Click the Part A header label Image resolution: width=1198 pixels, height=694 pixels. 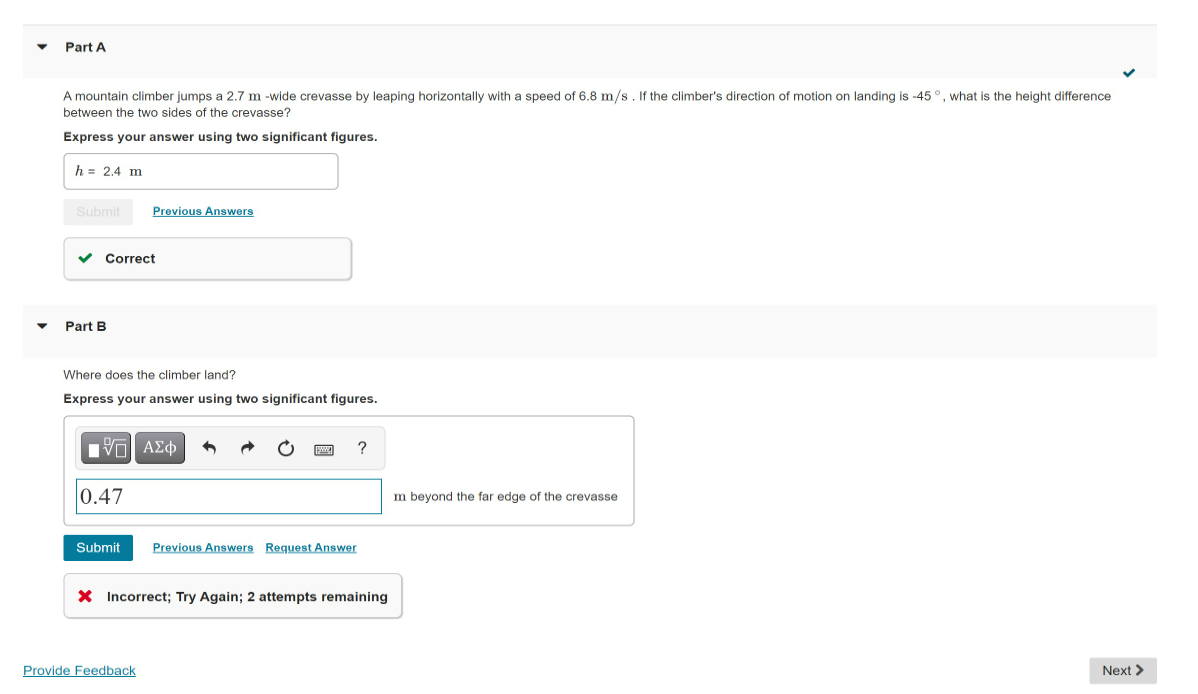pyautogui.click(x=86, y=47)
